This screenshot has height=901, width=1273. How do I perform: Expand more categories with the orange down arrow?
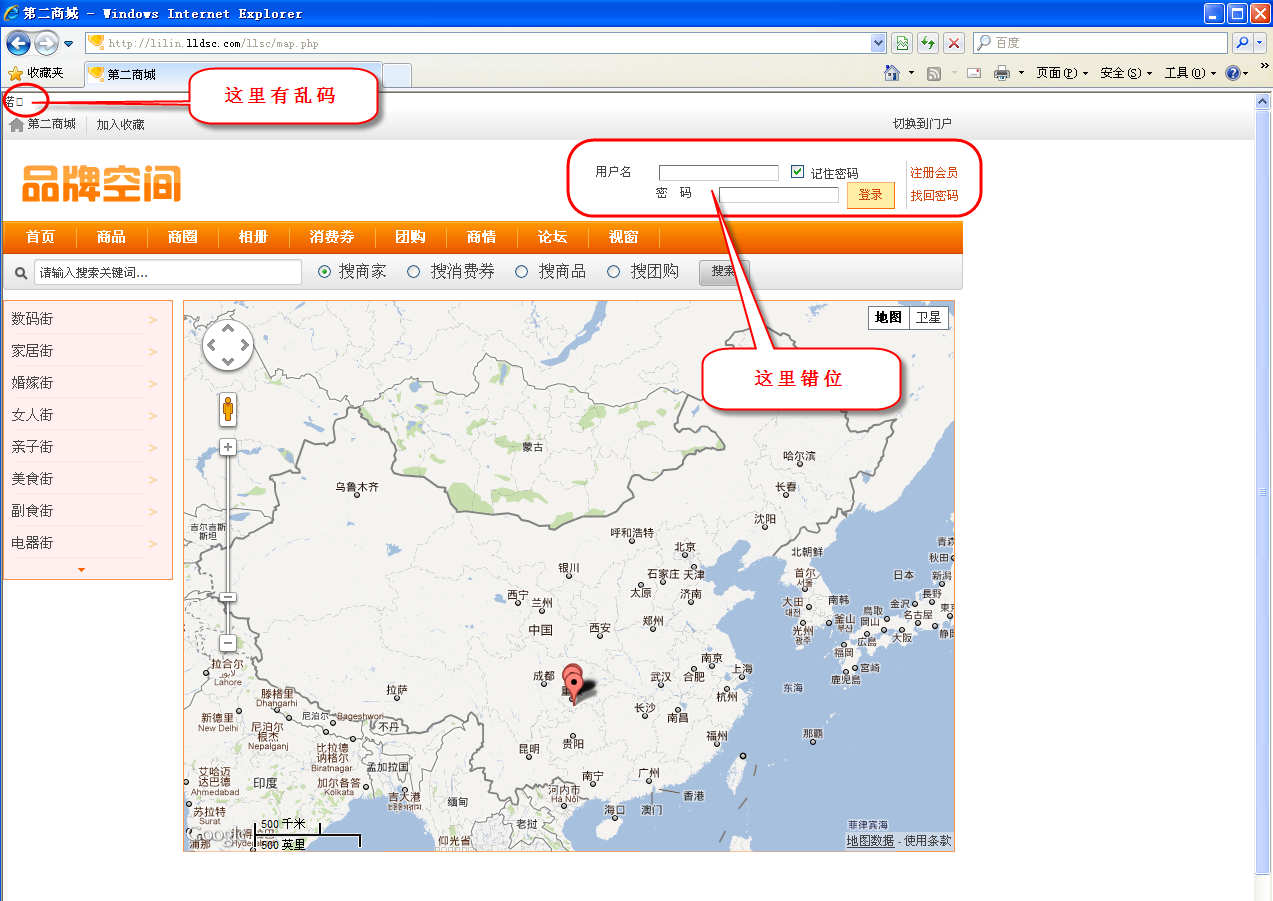pyautogui.click(x=81, y=570)
